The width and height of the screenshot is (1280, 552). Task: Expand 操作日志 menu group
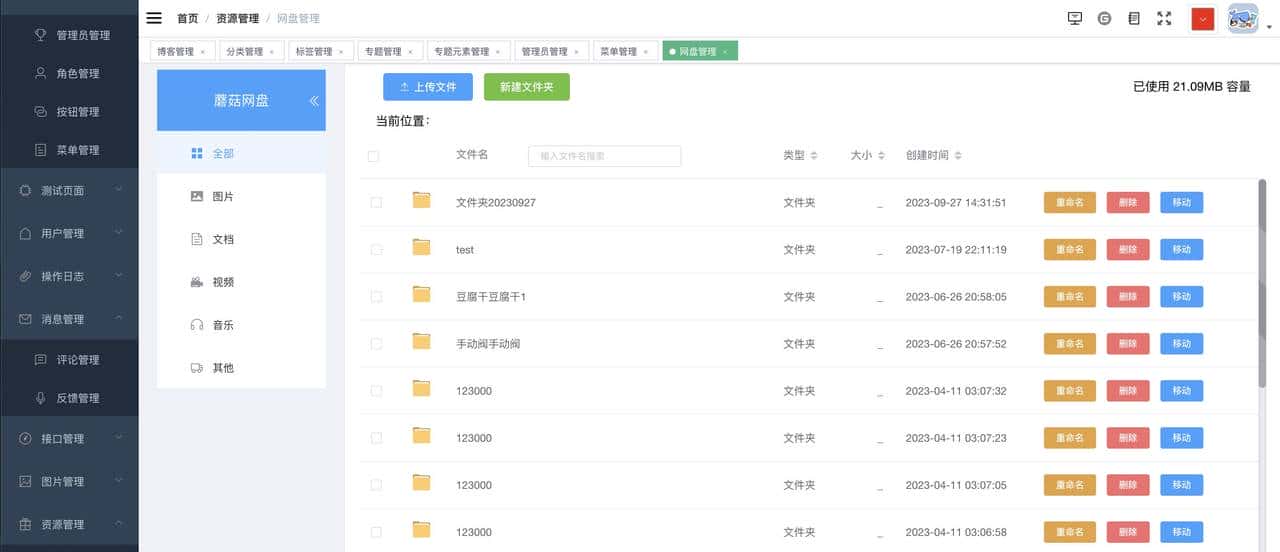(x=69, y=276)
